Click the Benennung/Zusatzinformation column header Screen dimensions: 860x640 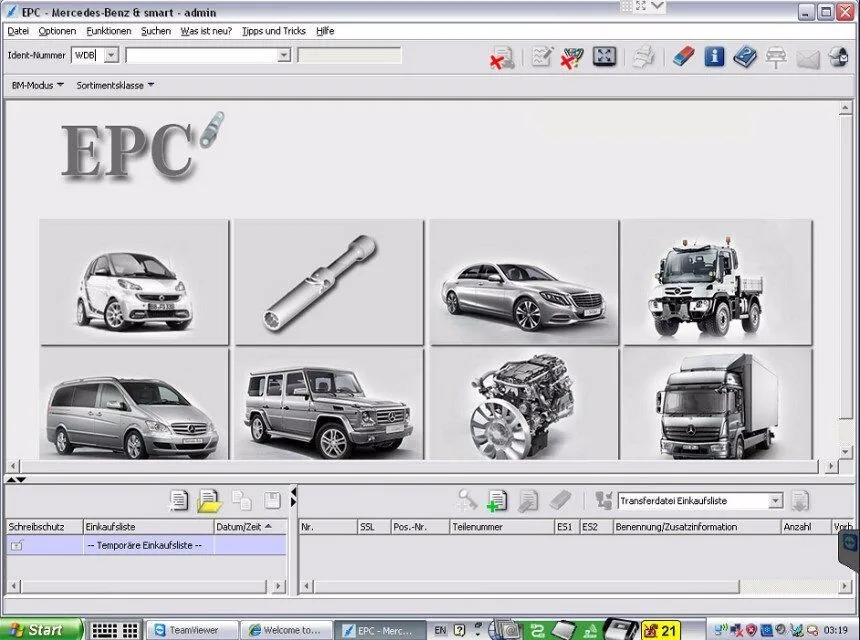(697, 526)
